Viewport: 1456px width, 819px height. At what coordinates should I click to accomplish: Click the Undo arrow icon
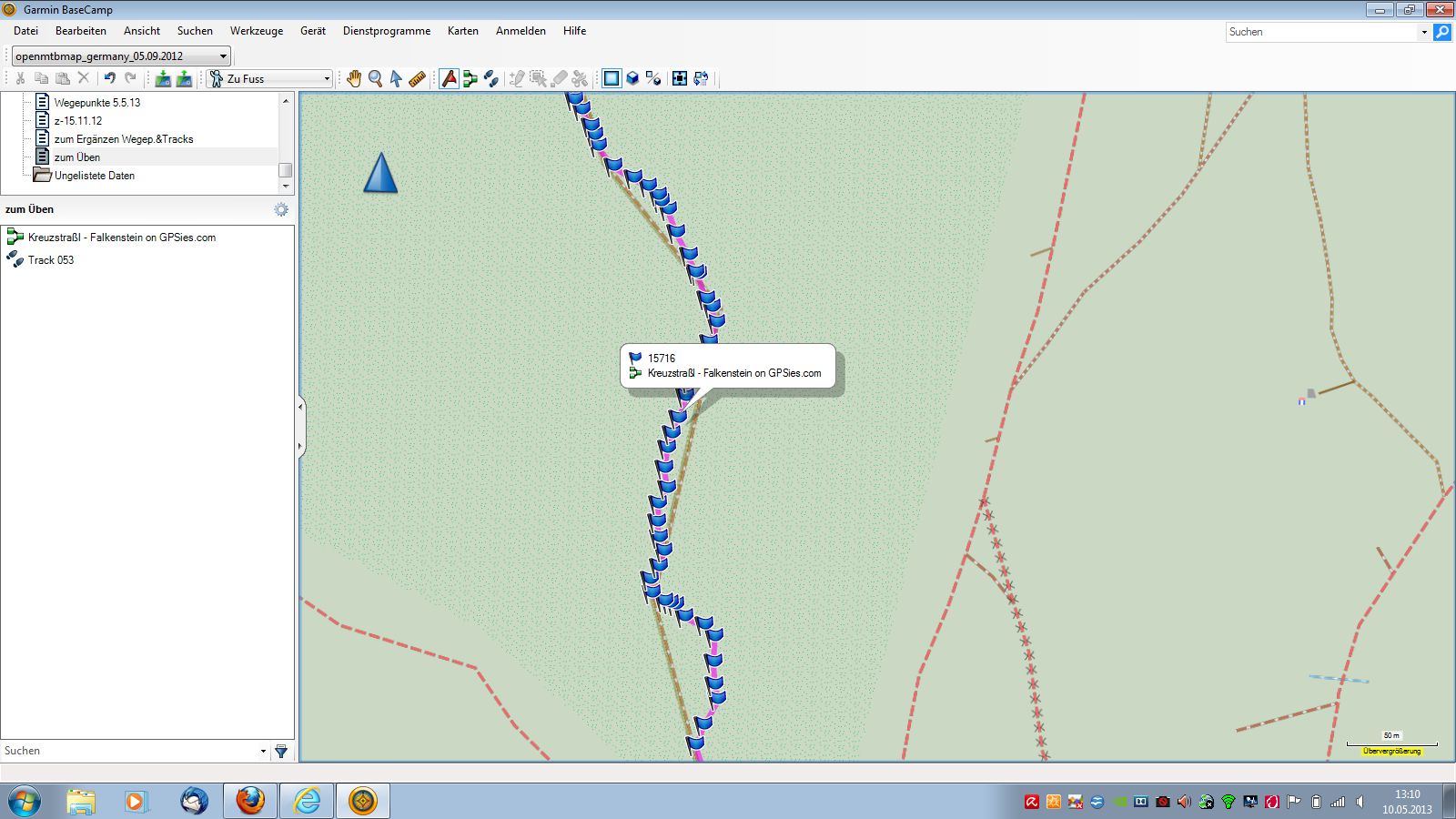(x=110, y=79)
